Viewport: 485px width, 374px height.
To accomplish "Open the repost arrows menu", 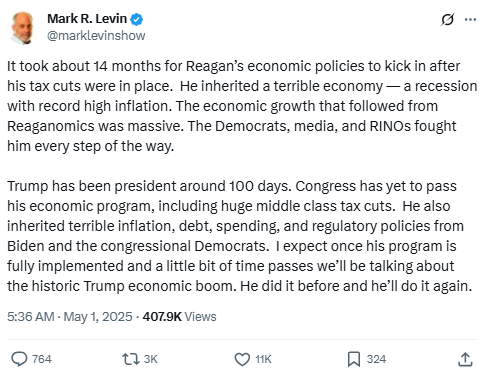I will coord(131,359).
